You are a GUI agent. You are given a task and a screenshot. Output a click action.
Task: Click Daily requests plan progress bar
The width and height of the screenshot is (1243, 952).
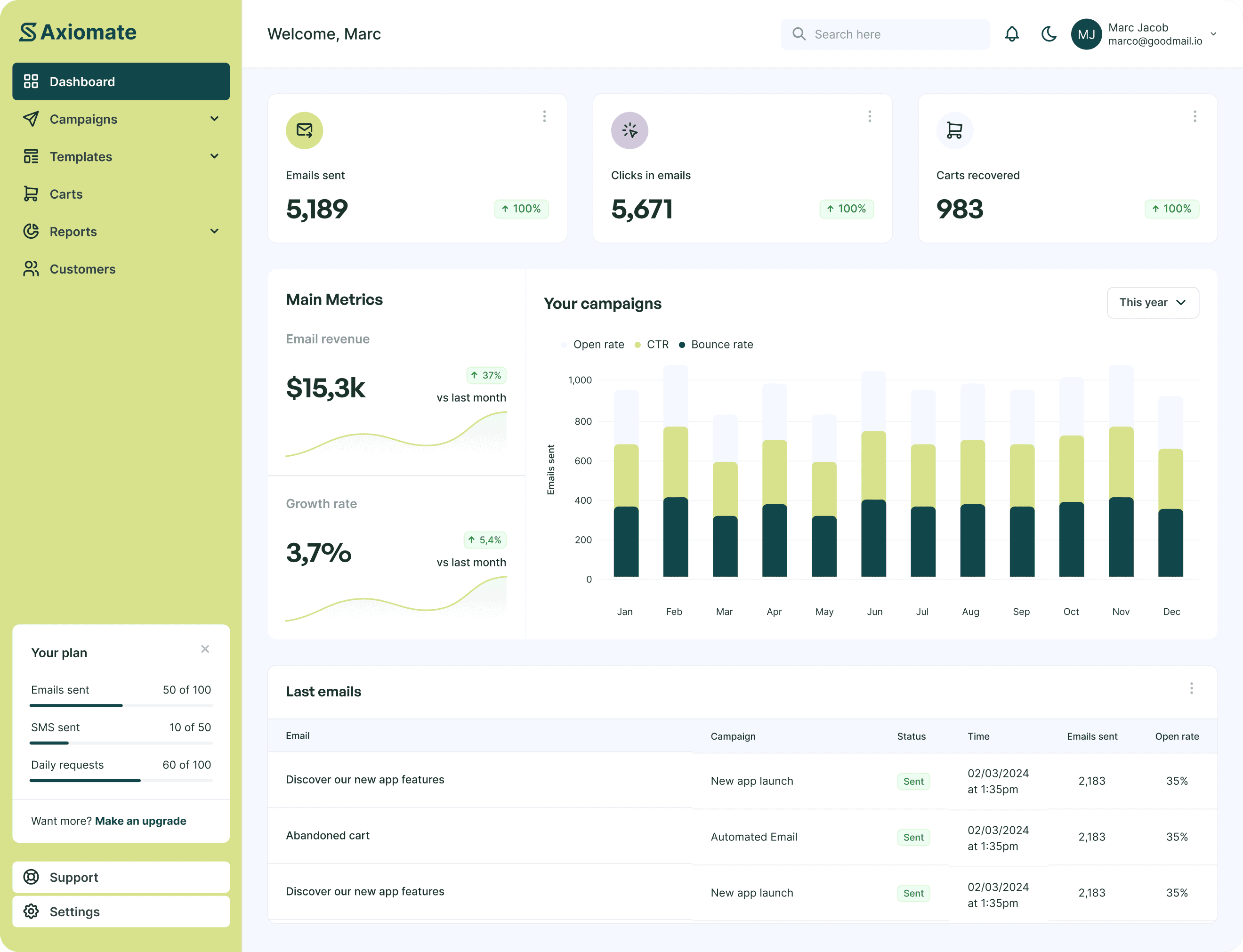121,780
